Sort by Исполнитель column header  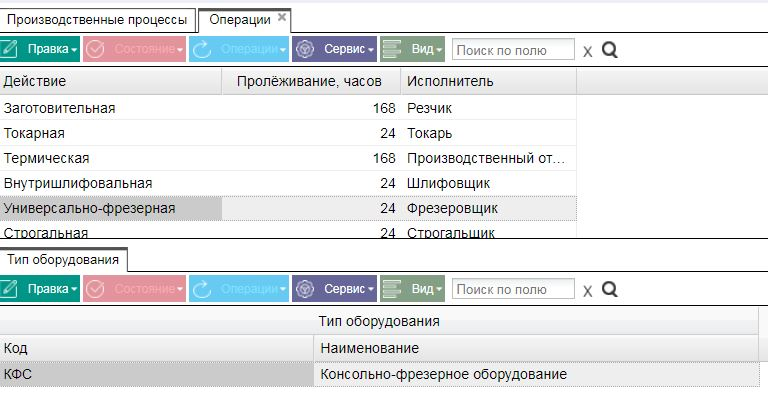click(488, 81)
